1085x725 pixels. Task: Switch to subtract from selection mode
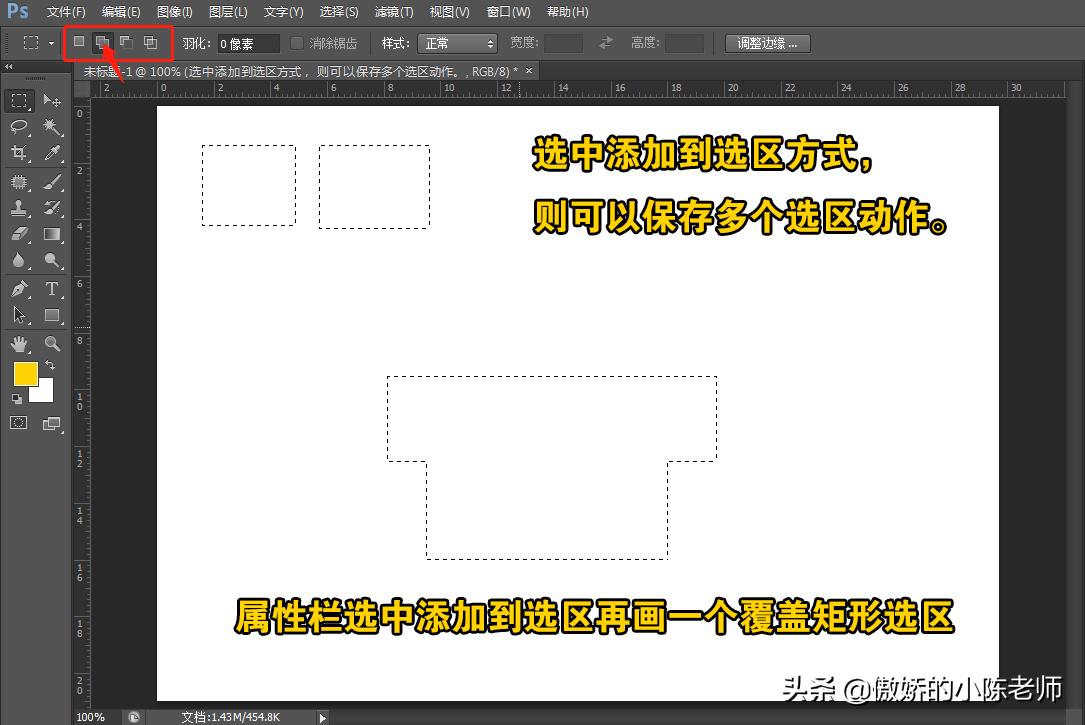(x=126, y=42)
